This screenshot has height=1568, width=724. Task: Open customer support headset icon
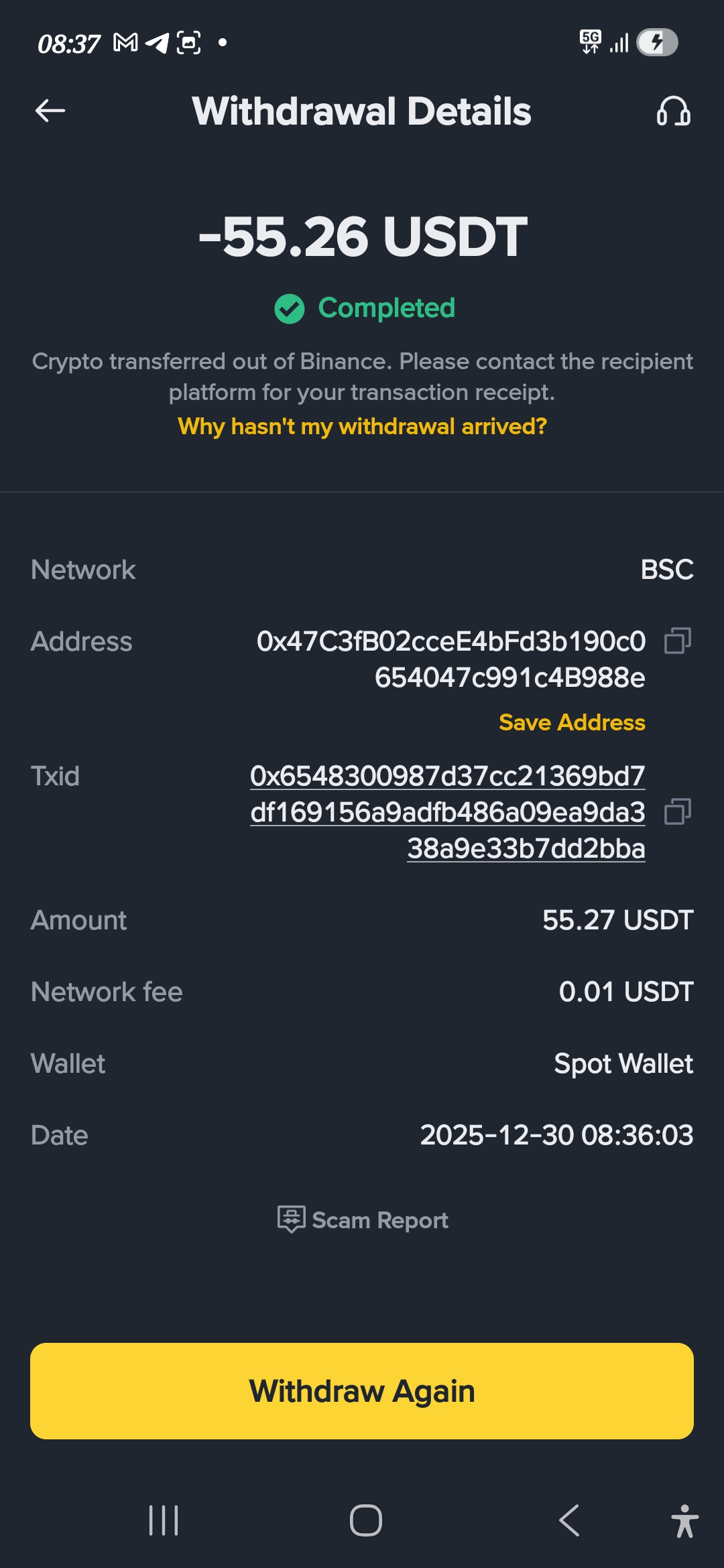point(673,111)
